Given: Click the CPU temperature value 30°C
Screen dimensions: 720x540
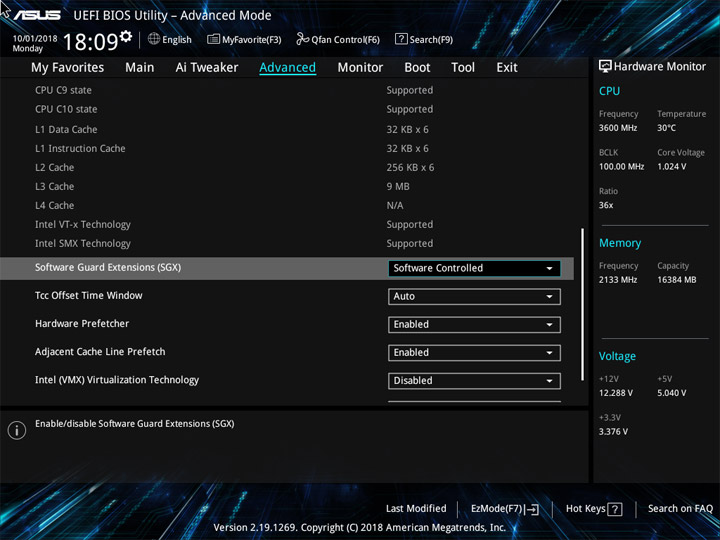Looking at the screenshot, I should [x=666, y=128].
